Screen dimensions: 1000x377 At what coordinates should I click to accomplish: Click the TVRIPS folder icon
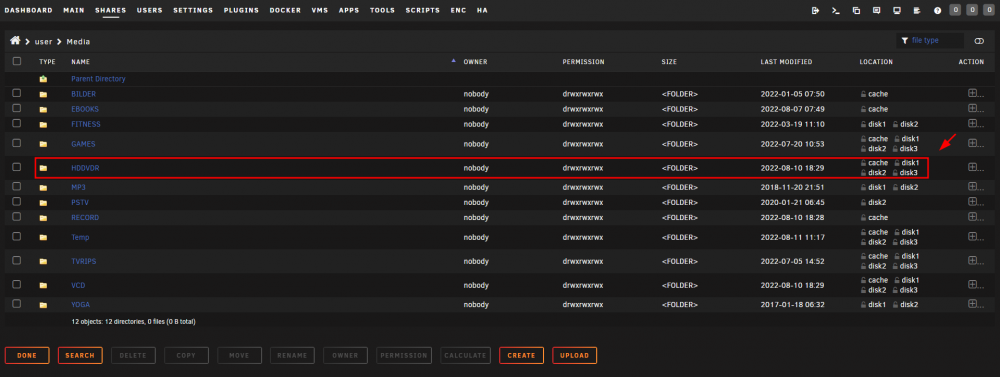pyautogui.click(x=43, y=262)
